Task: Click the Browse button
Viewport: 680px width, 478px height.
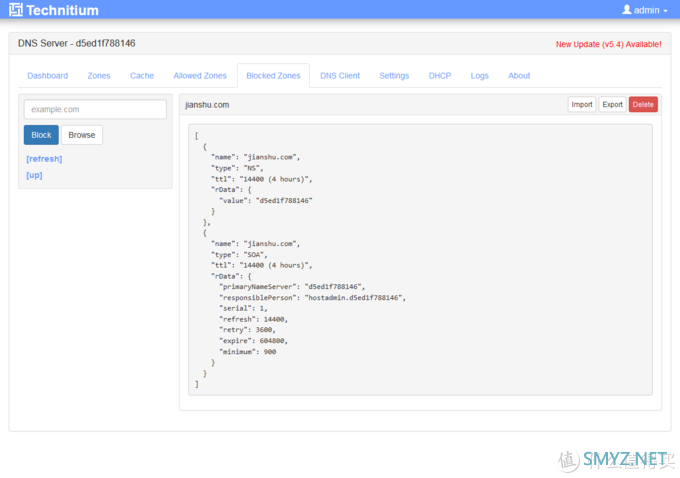Action: click(82, 135)
